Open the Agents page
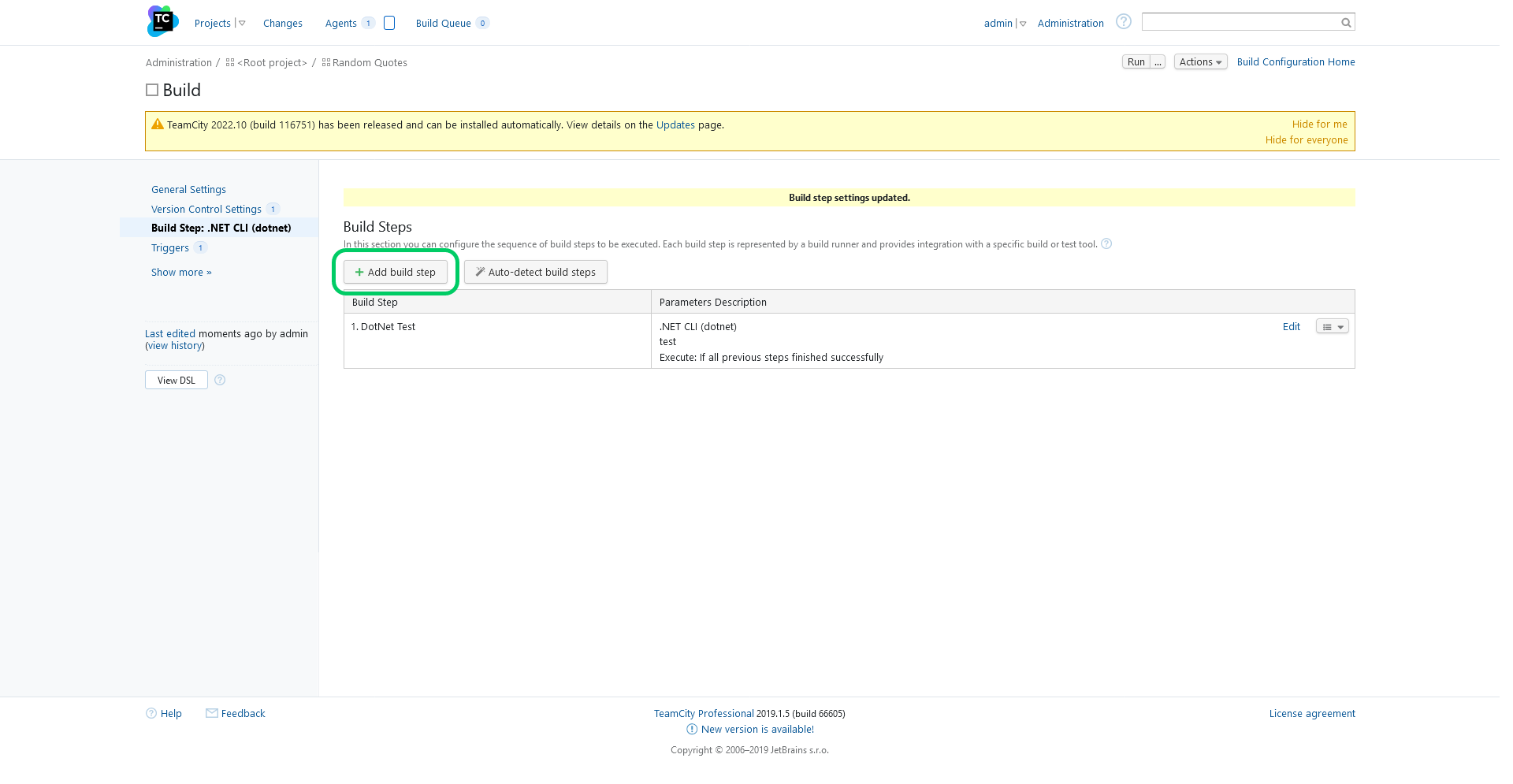 point(340,24)
